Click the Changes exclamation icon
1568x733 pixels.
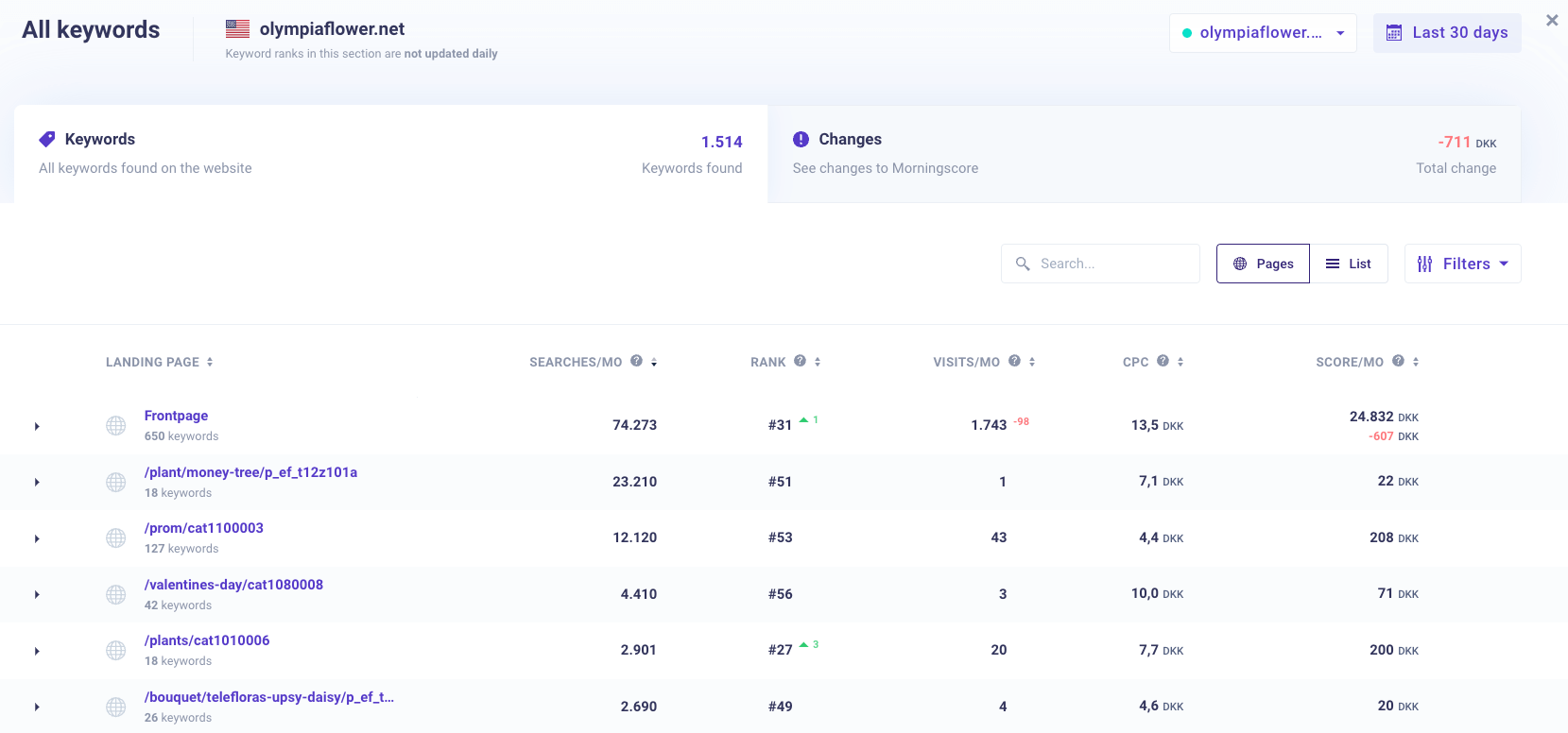click(801, 139)
